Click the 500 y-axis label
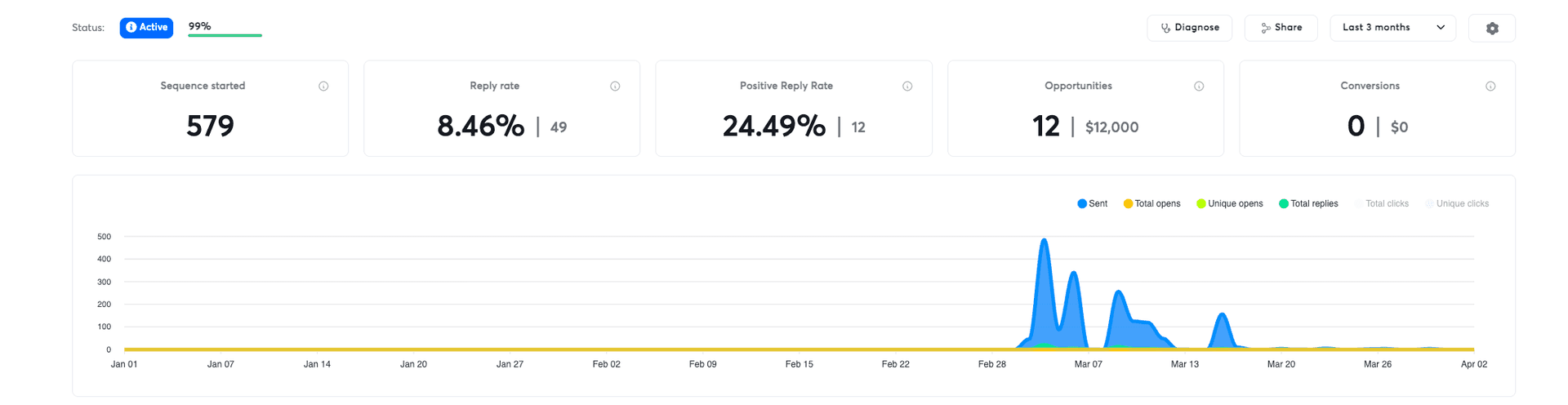 [104, 237]
